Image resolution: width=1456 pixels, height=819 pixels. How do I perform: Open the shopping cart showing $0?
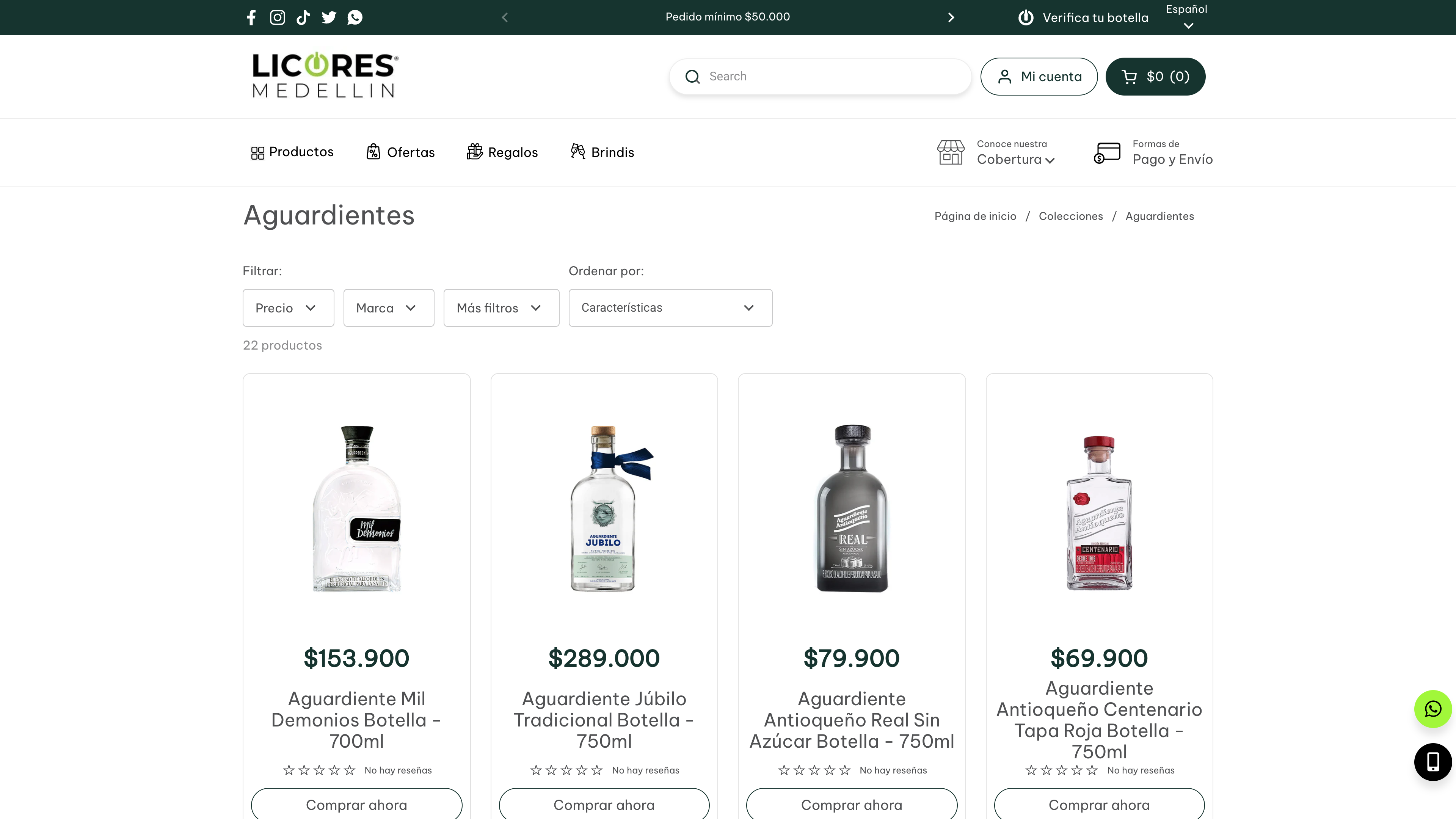point(1155,76)
